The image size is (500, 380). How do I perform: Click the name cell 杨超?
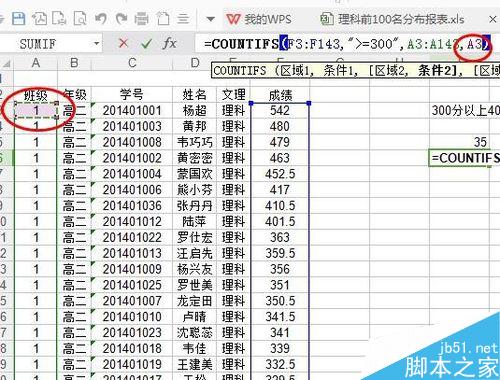coord(194,111)
